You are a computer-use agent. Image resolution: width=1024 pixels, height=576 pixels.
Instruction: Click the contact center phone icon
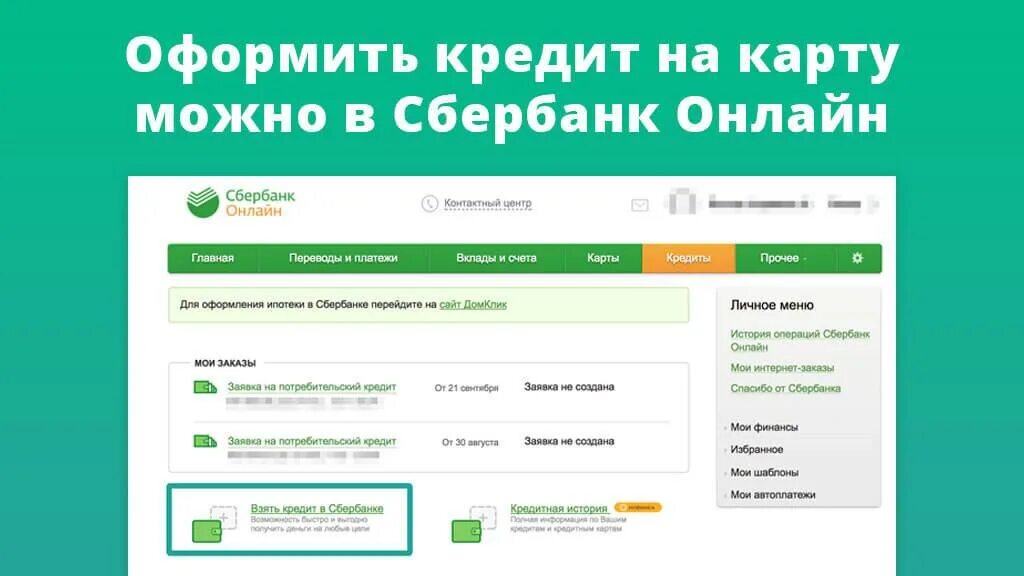point(429,204)
